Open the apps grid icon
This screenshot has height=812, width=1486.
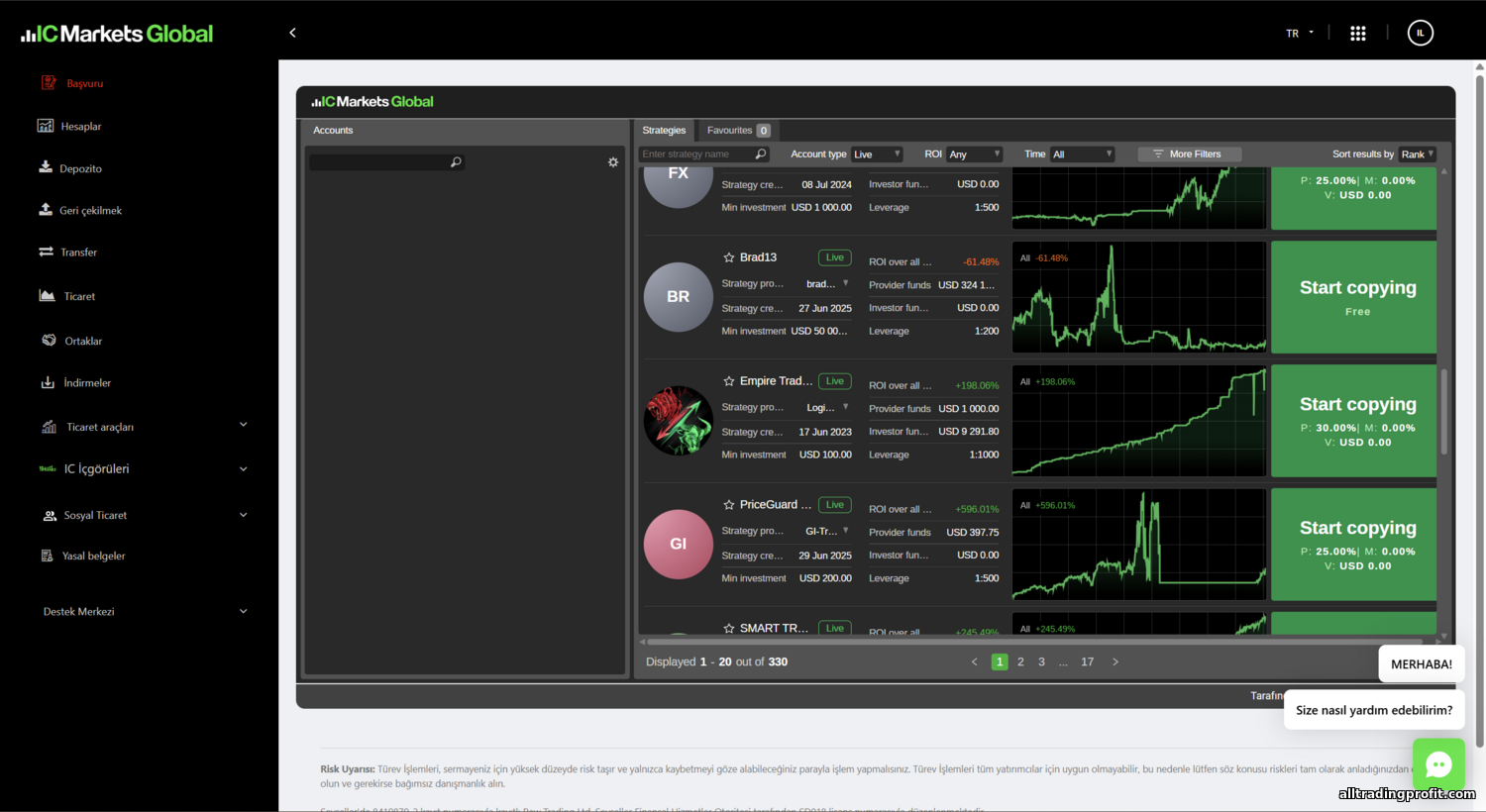coord(1357,34)
